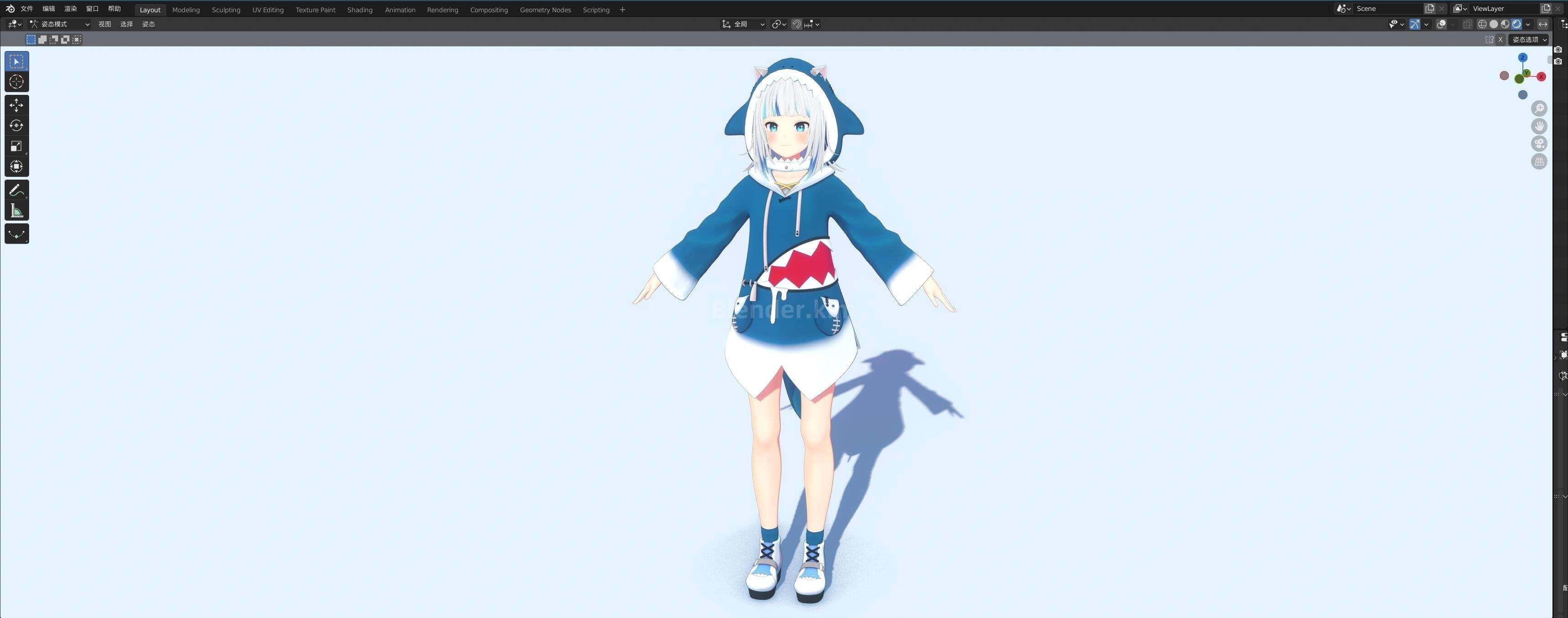The height and width of the screenshot is (618, 1568).
Task: Expand the snapping options dropdown
Action: (x=812, y=24)
